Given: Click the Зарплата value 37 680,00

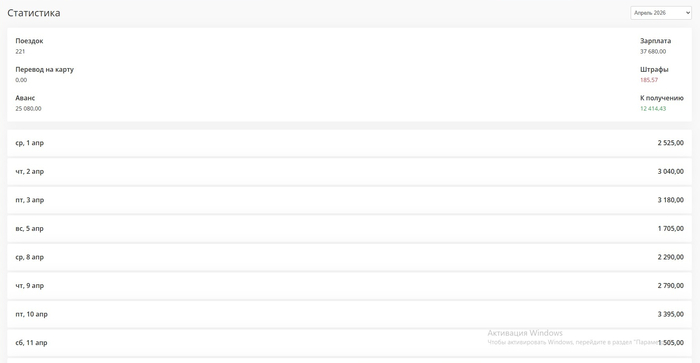Looking at the screenshot, I should coord(653,51).
